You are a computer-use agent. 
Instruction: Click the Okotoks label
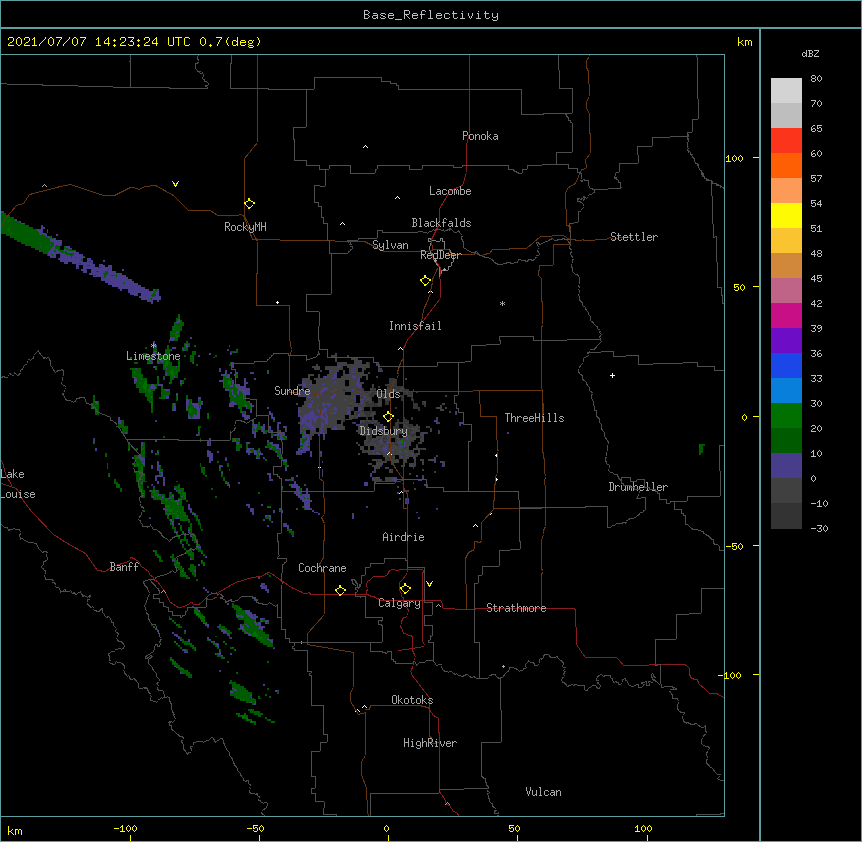(x=412, y=700)
